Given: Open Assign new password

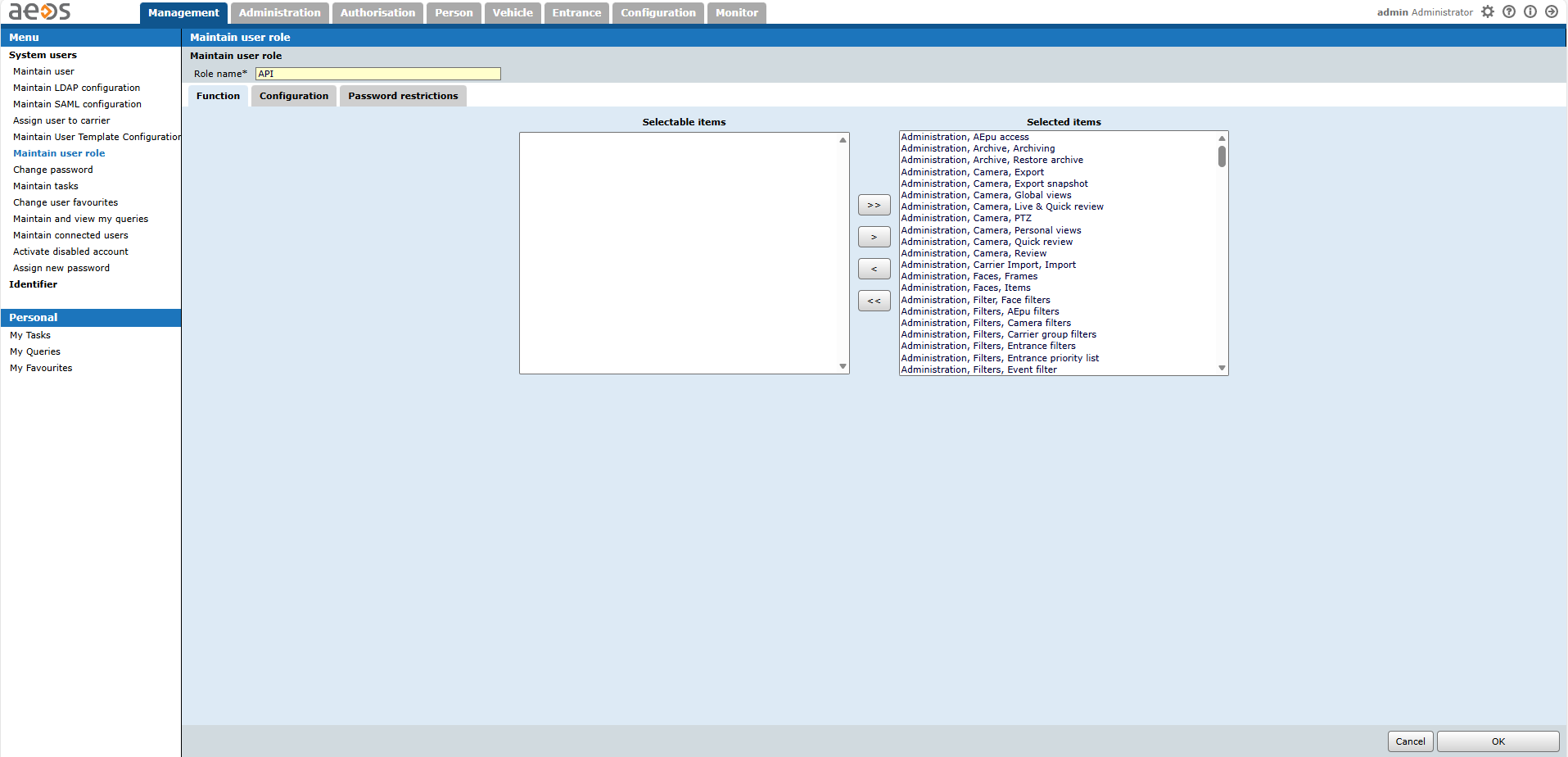Looking at the screenshot, I should tap(61, 268).
